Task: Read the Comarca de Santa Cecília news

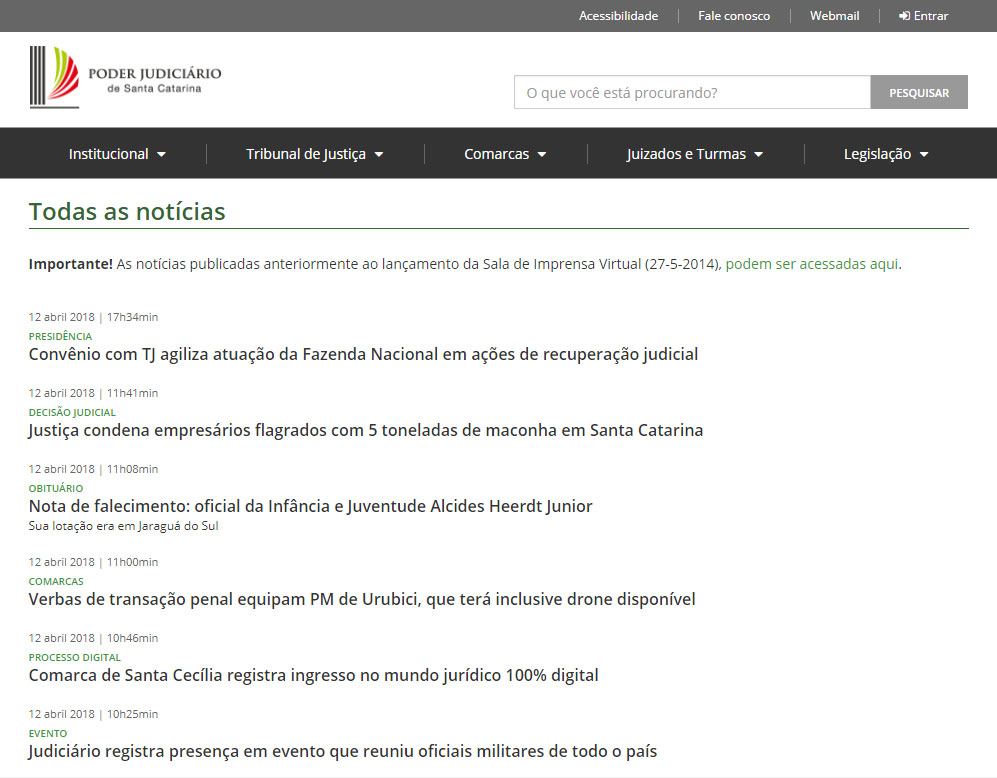Action: (x=313, y=675)
